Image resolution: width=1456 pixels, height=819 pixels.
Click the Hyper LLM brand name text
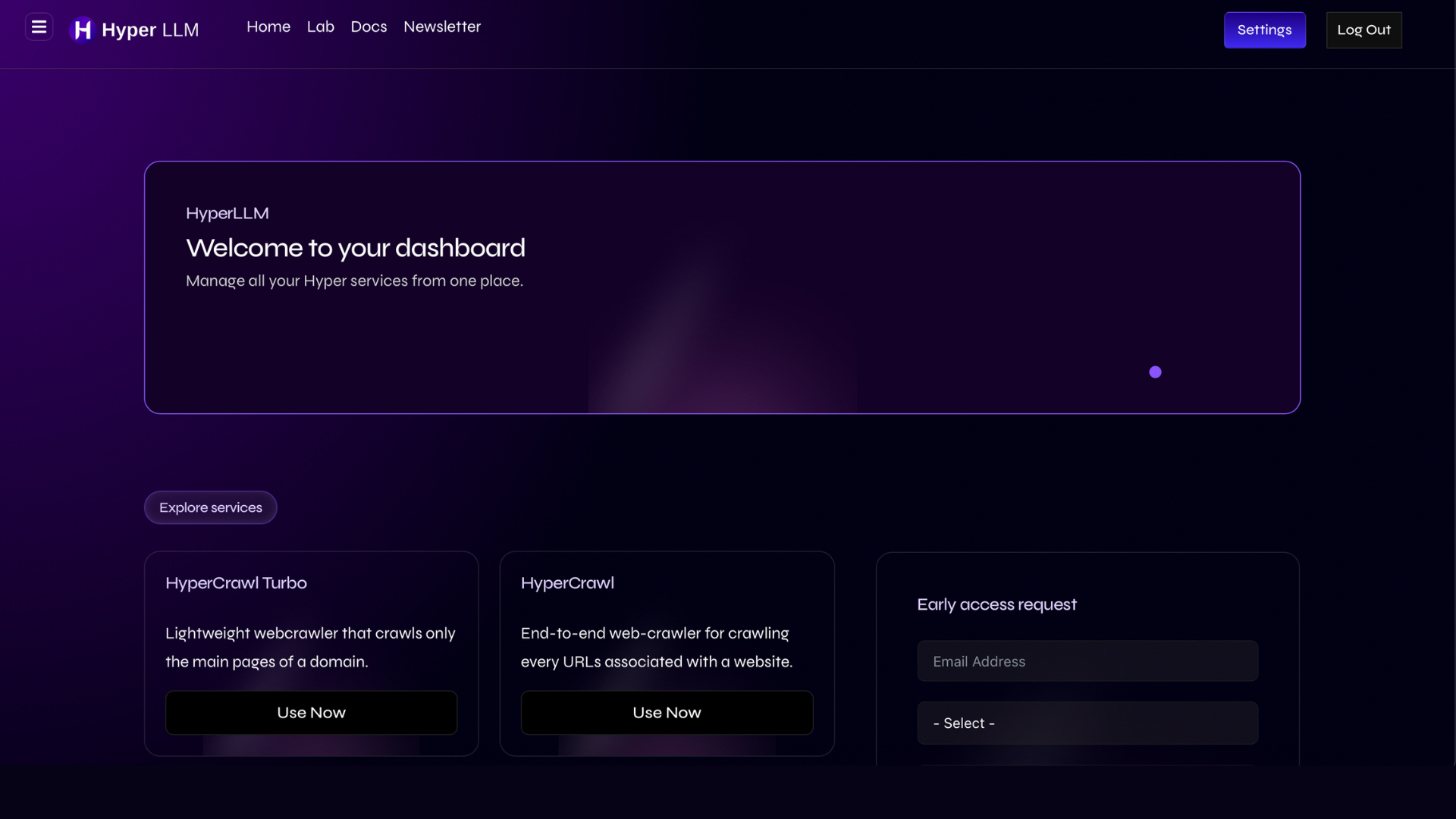click(150, 30)
